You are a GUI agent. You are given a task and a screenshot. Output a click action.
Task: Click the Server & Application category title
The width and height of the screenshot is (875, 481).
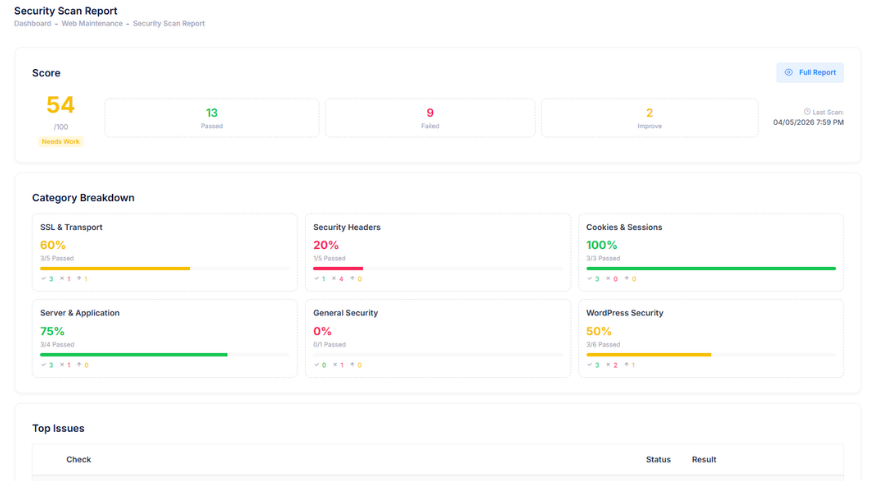(80, 313)
